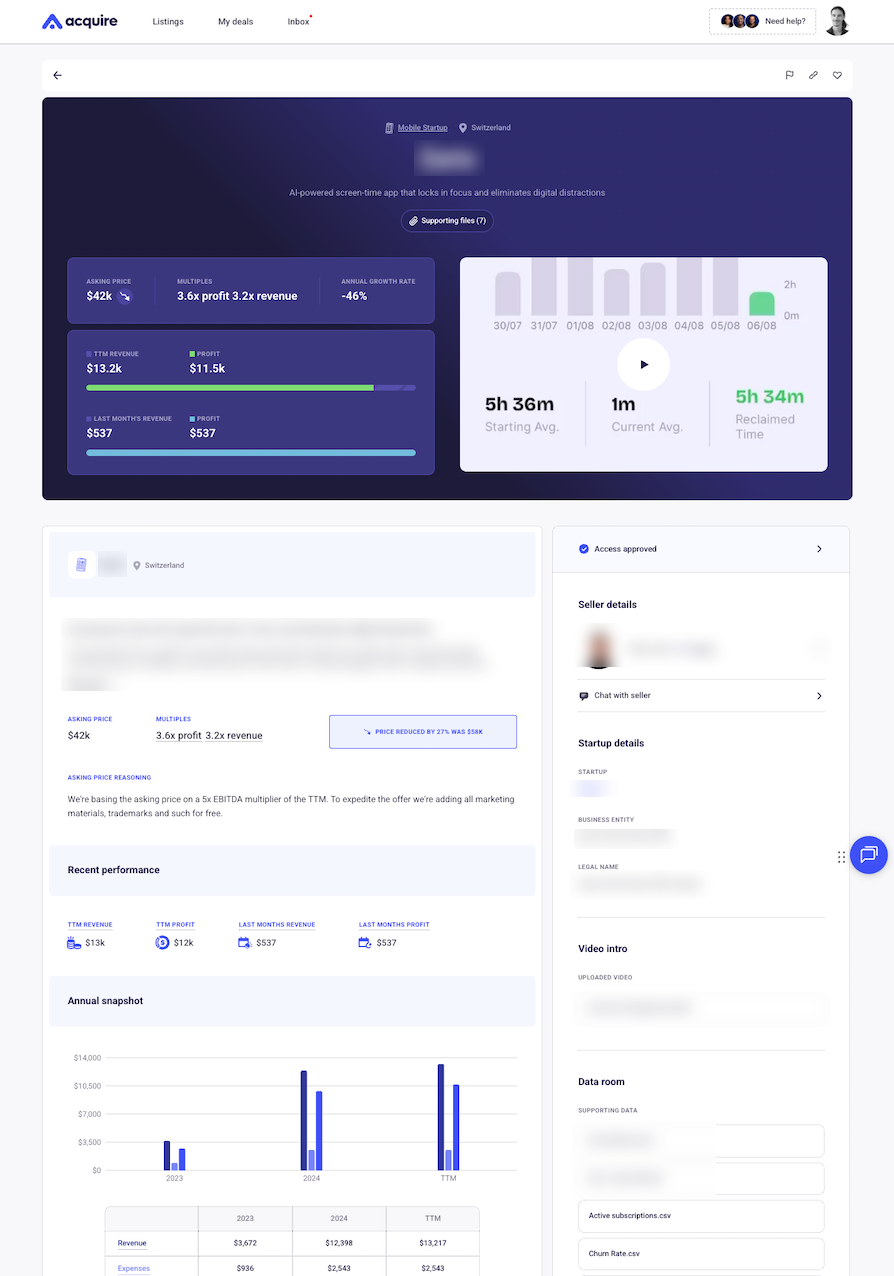This screenshot has height=1276, width=894.
Task: Click the seller's blurred profile photo
Action: [598, 648]
